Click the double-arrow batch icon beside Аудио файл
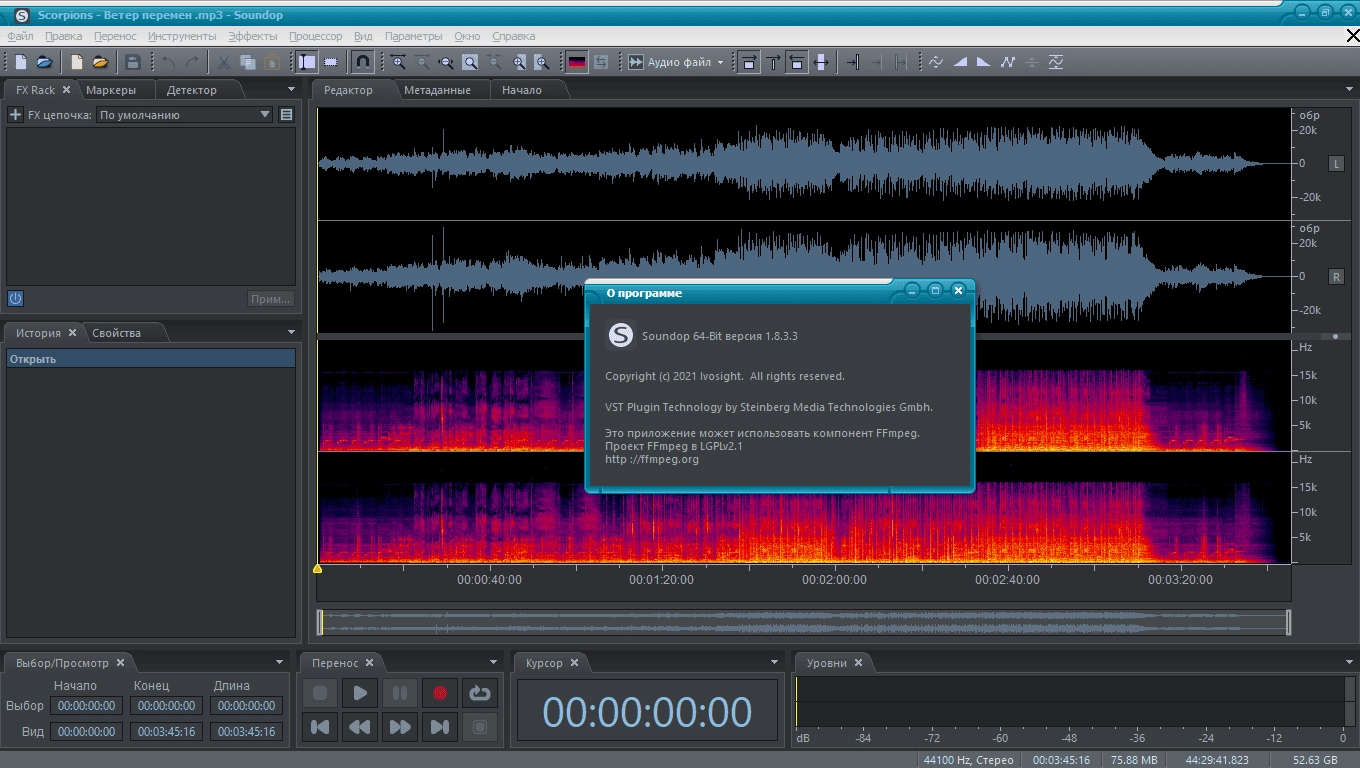Viewport: 1360px width, 768px height. click(636, 62)
